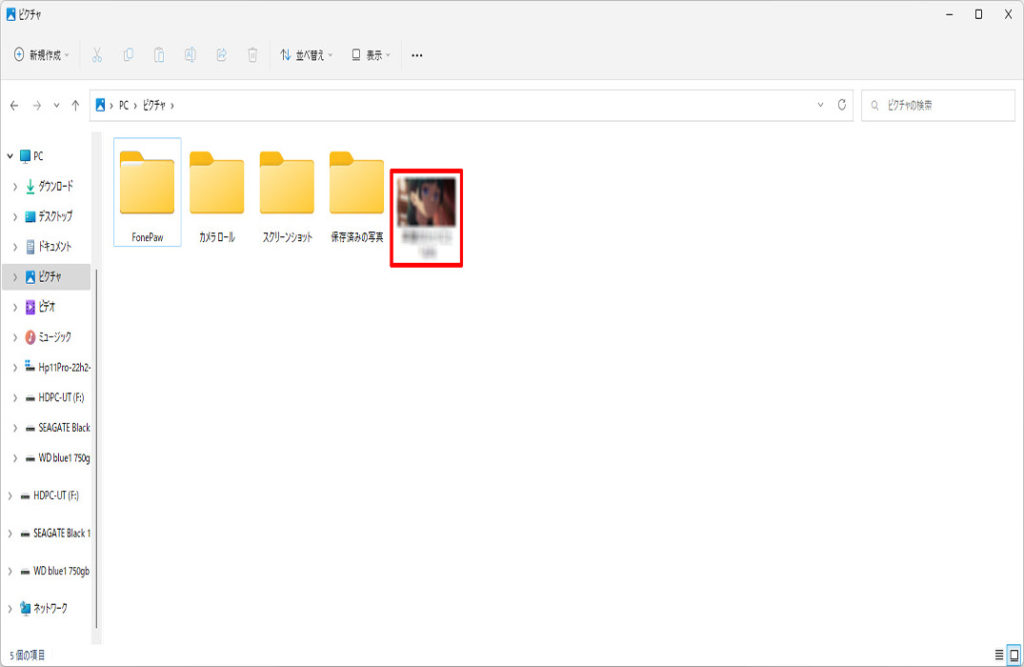The image size is (1024, 667).
Task: Open the 新規作成 dropdown
Action: coord(42,55)
